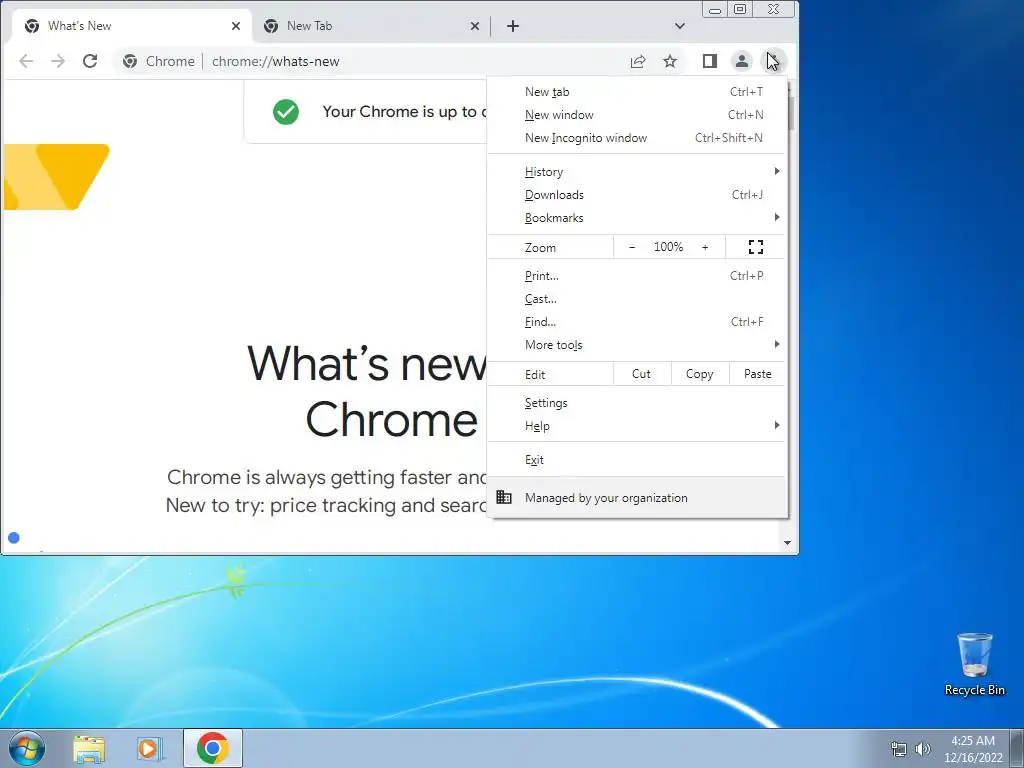Choose Cast... in the menu
Viewport: 1024px width, 768px height.
[637, 298]
